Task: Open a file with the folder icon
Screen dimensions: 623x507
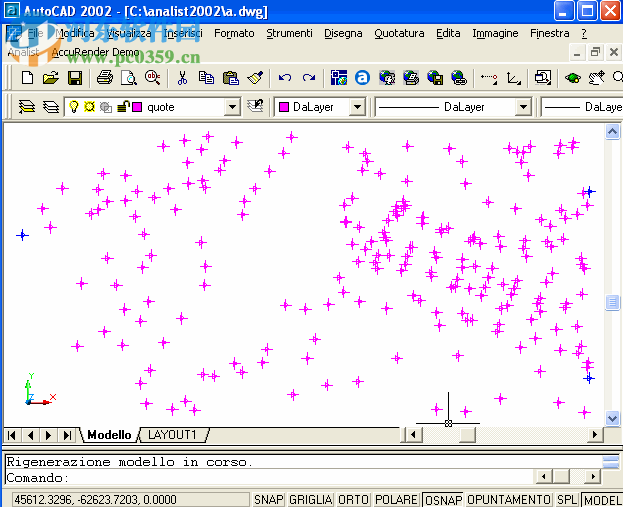Action: pyautogui.click(x=50, y=77)
